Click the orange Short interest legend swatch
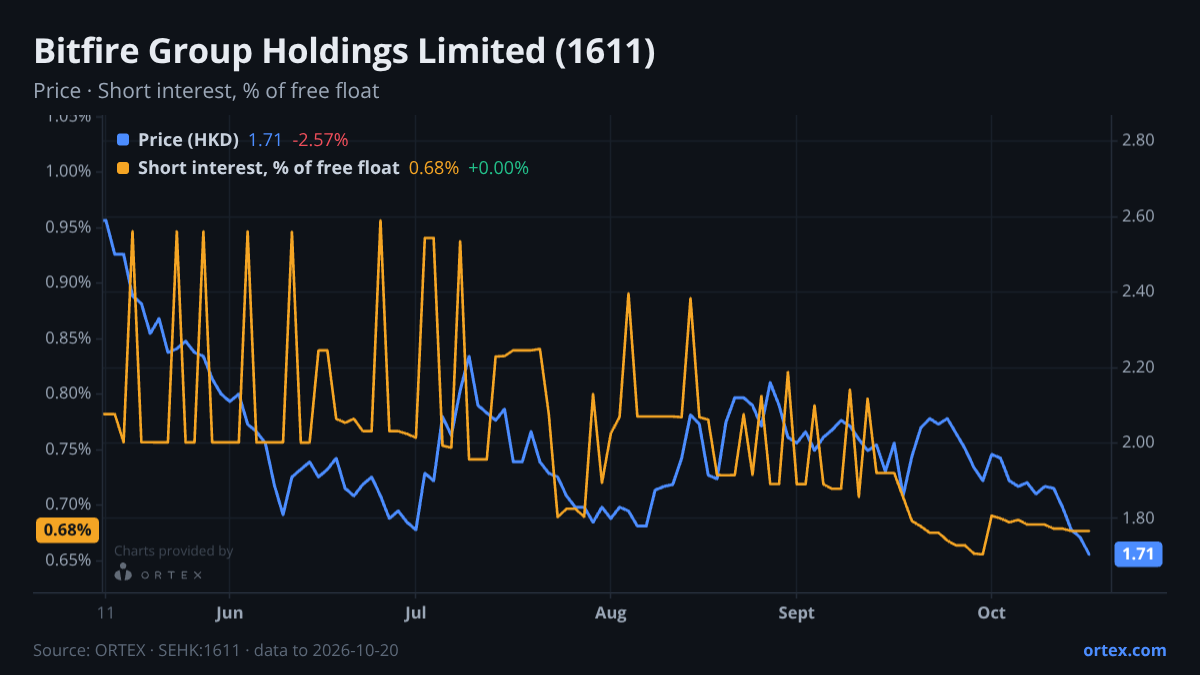 click(123, 168)
